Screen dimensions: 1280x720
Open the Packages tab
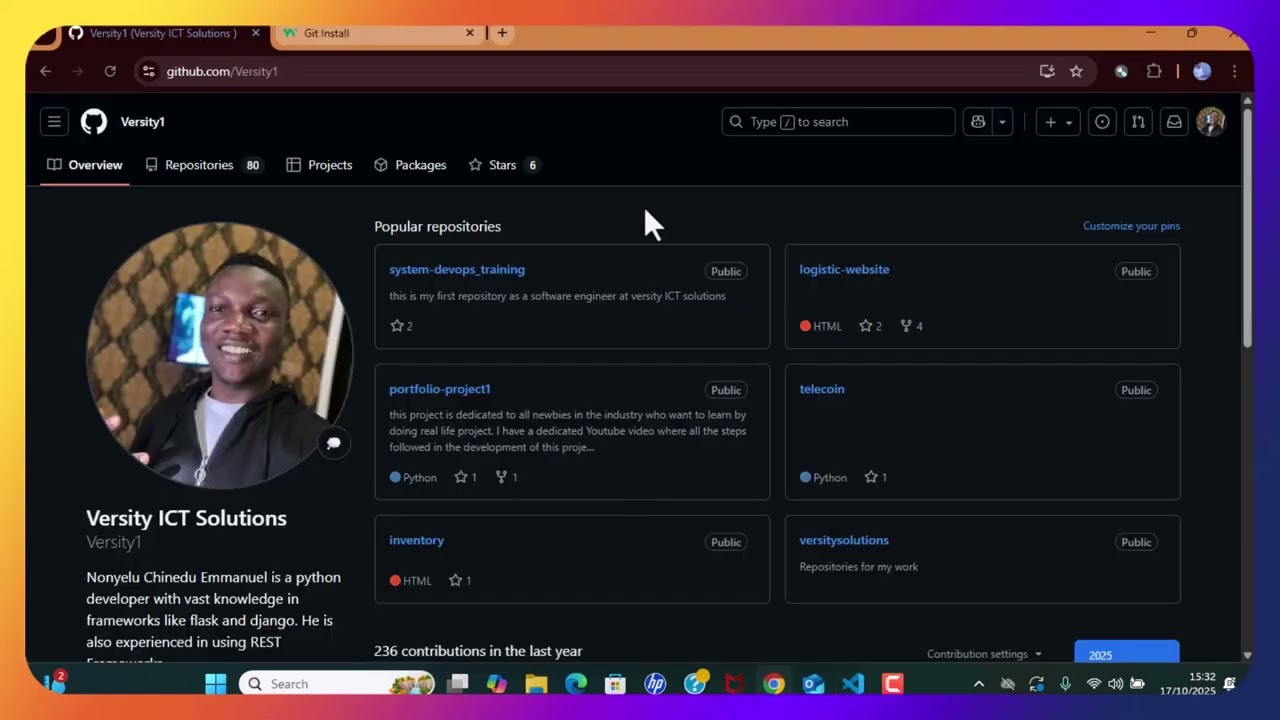coord(410,165)
